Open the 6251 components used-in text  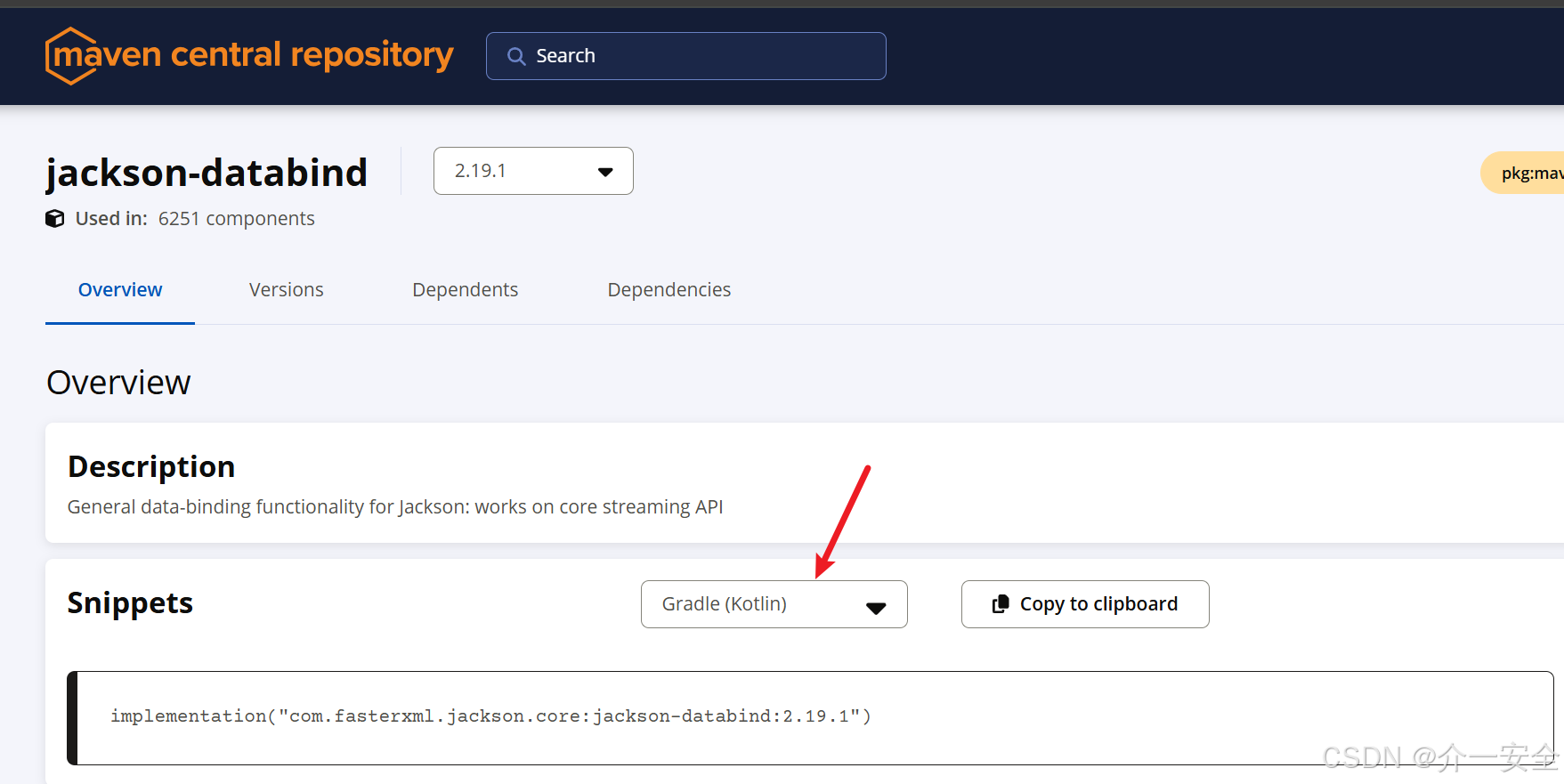coord(236,219)
